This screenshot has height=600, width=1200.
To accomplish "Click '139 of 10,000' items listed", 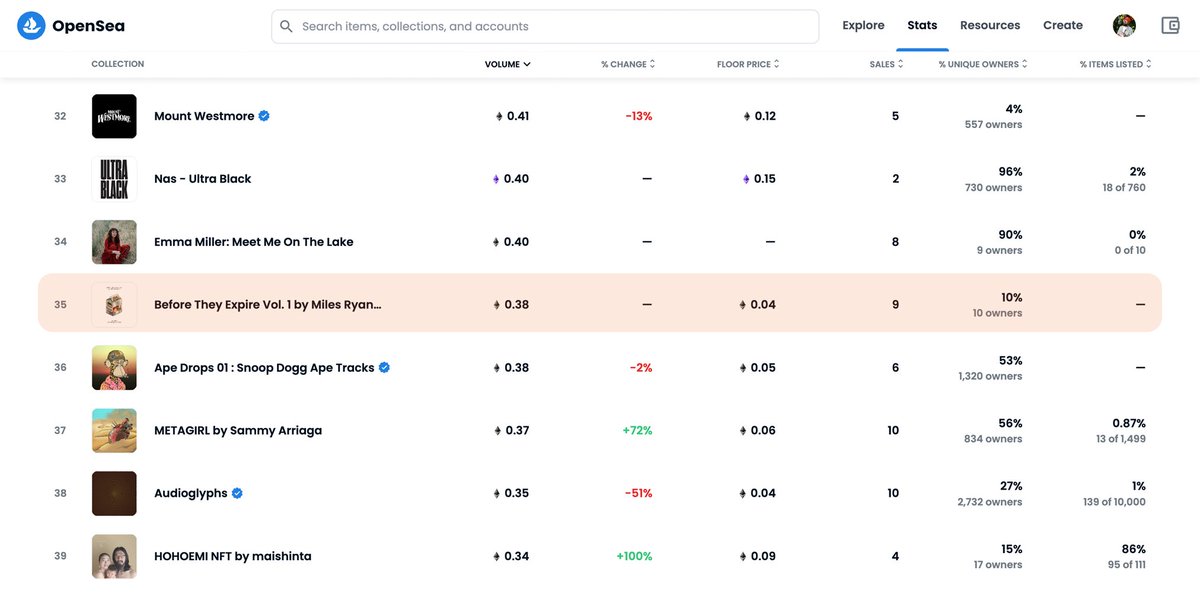I will pyautogui.click(x=1113, y=502).
